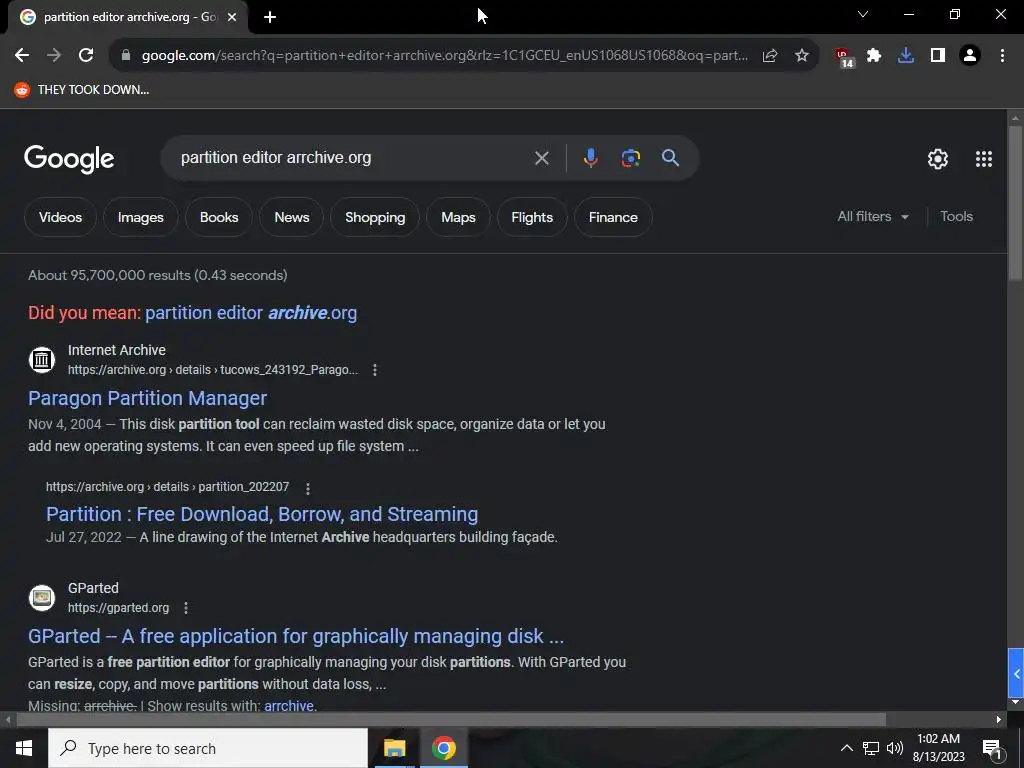The height and width of the screenshot is (768, 1024).
Task: Open File Explorer from taskbar
Action: click(394, 748)
